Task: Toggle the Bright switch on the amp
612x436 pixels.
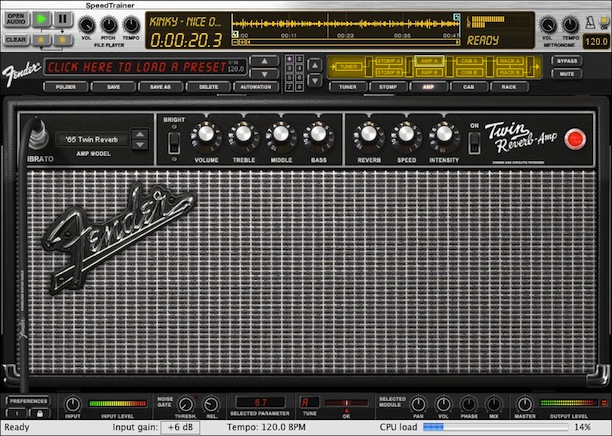Action: [174, 142]
